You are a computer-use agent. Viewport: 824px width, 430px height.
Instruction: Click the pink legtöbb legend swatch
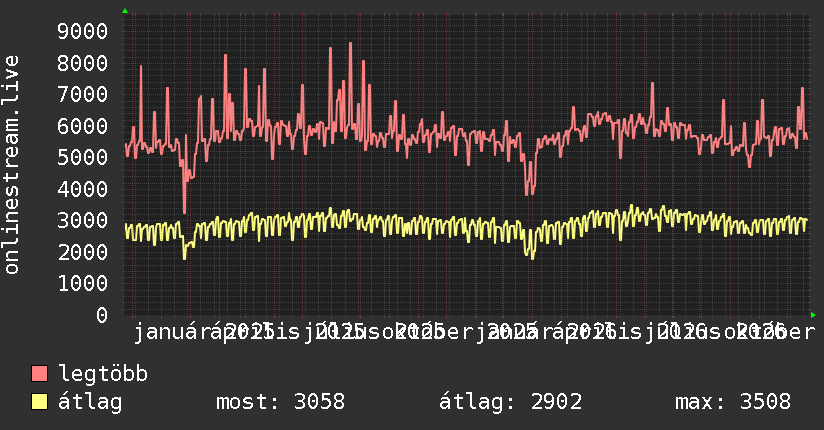pyautogui.click(x=39, y=374)
